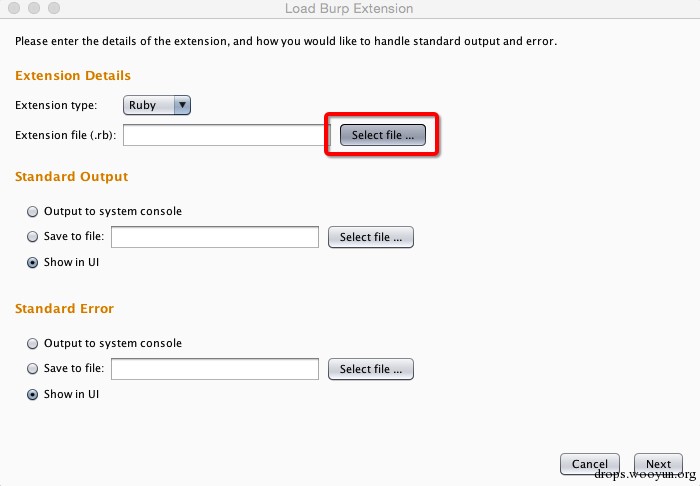Screen dimensions: 700x486
Task: Select Standard Output 'Output to system console'
Action: [x=34, y=211]
